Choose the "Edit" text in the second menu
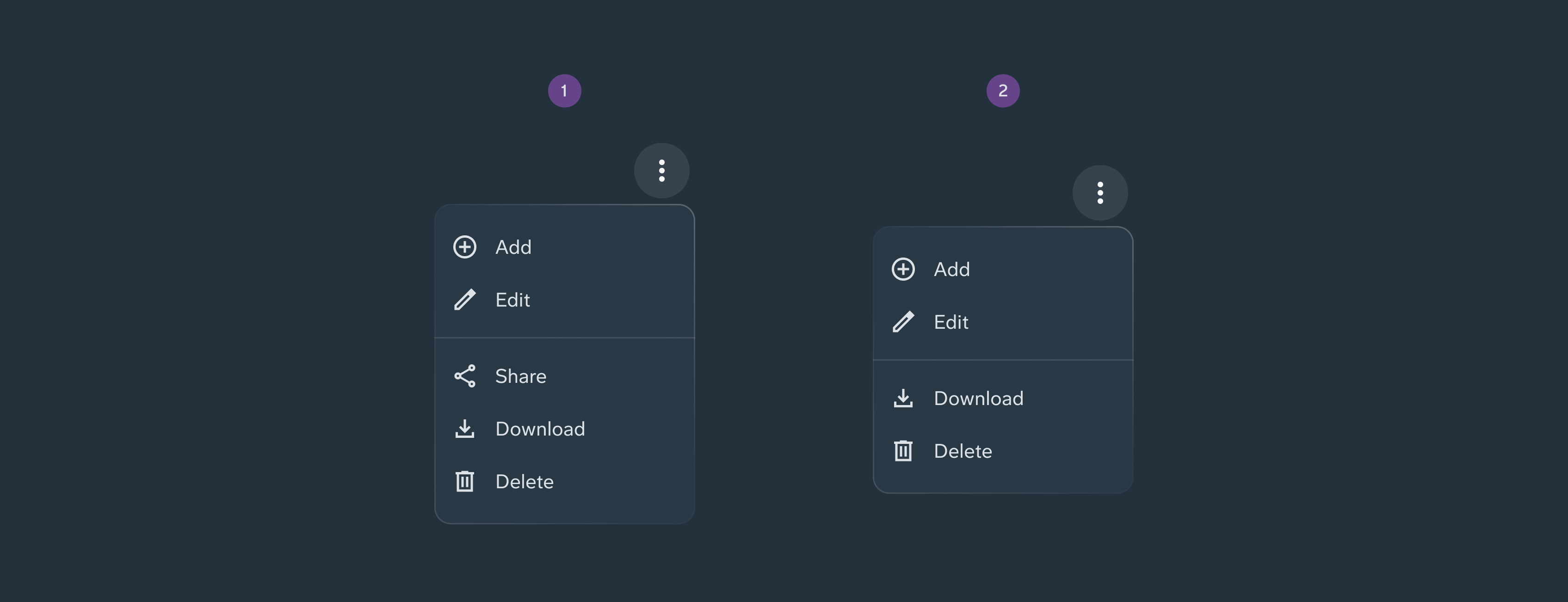Image resolution: width=1568 pixels, height=602 pixels. point(951,322)
